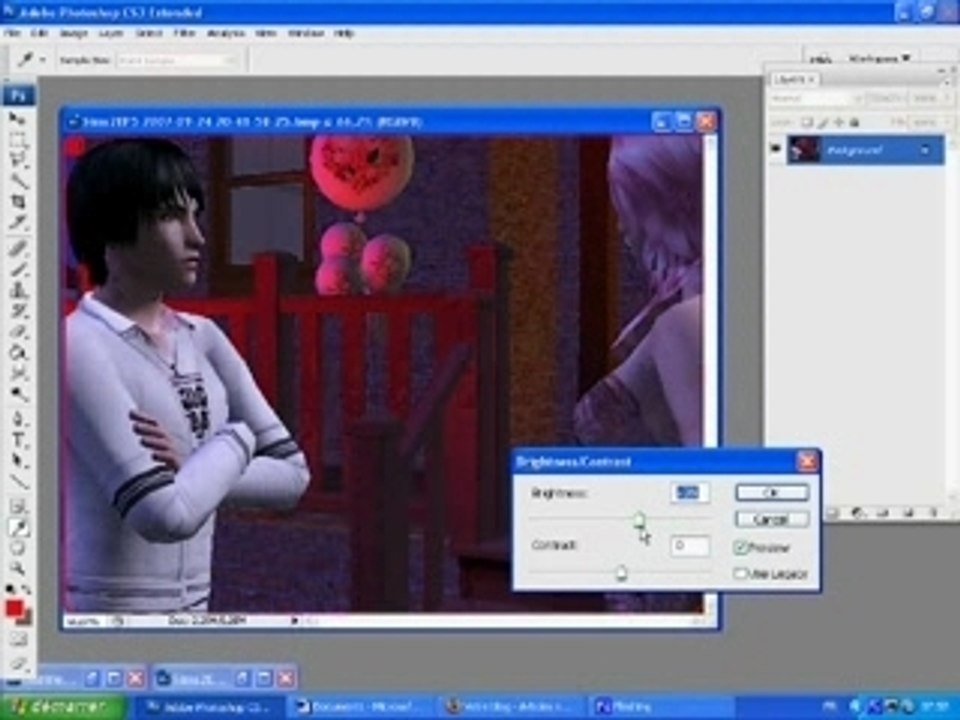Select the Line shape tool
Image resolution: width=960 pixels, height=720 pixels.
coord(18,481)
